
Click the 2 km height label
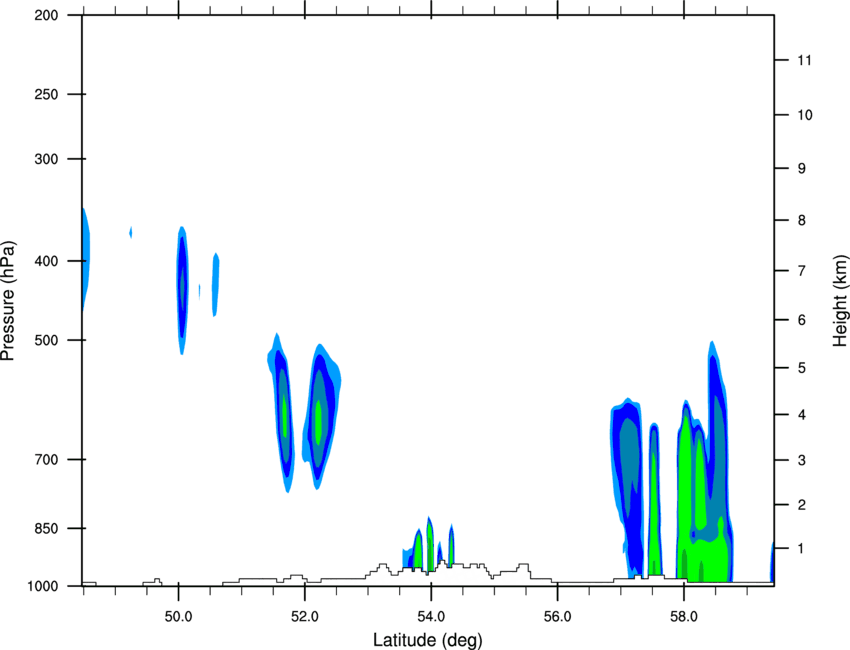coord(802,505)
